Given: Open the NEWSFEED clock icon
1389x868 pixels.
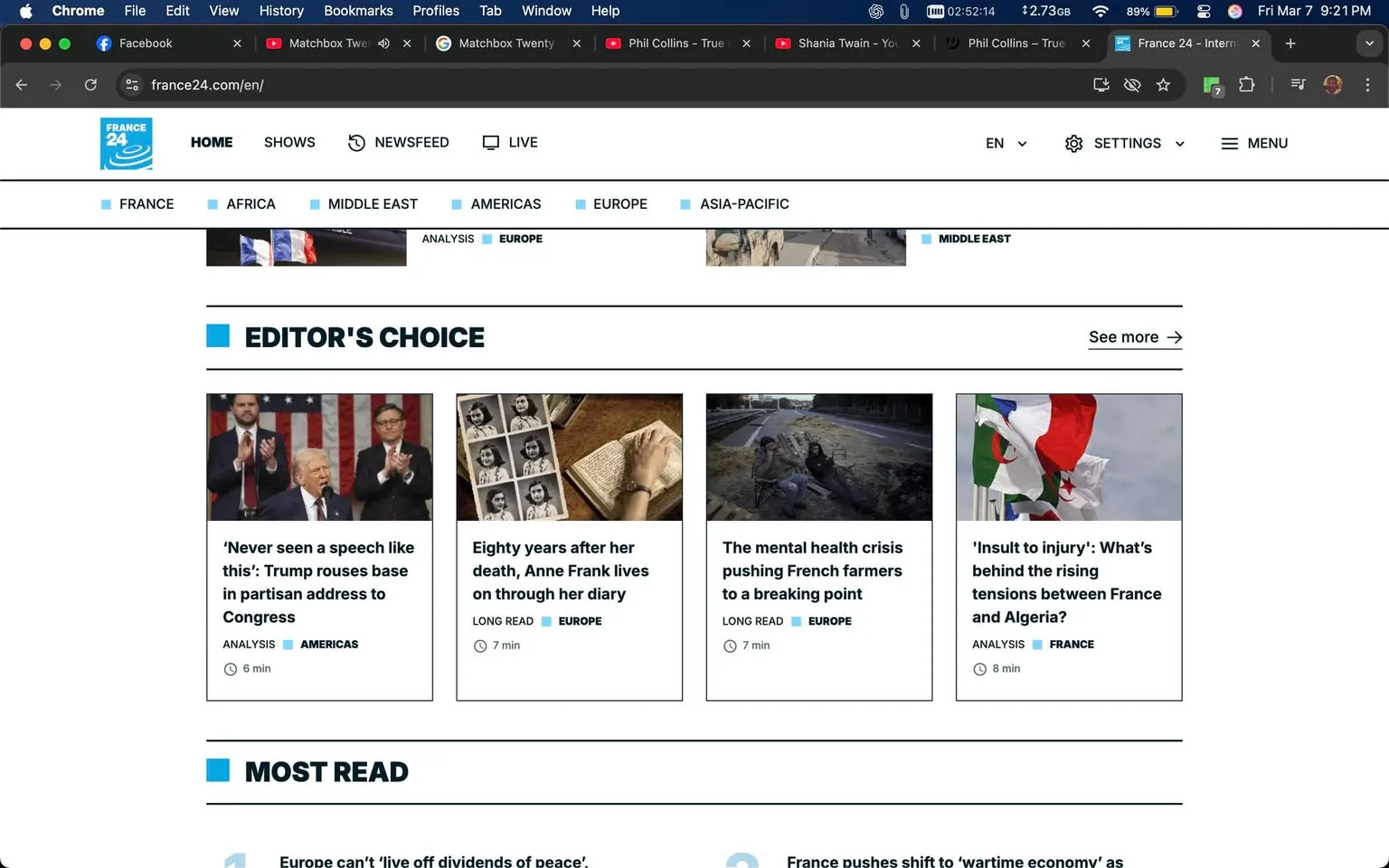Looking at the screenshot, I should click(356, 142).
